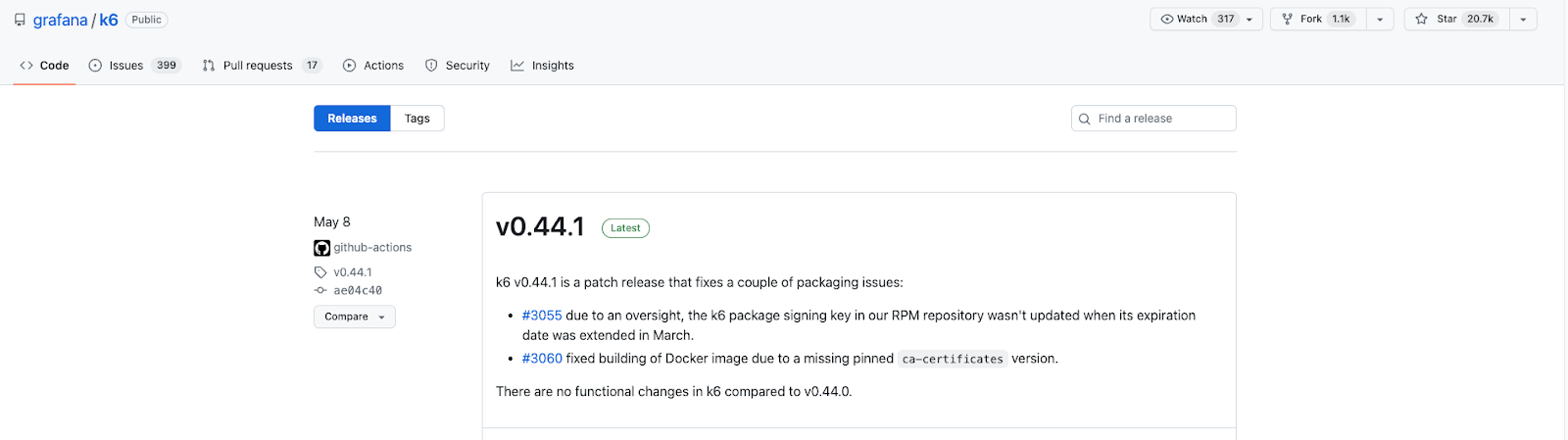1568x440 pixels.
Task: Open the v0.44.1 release title
Action: [540, 227]
